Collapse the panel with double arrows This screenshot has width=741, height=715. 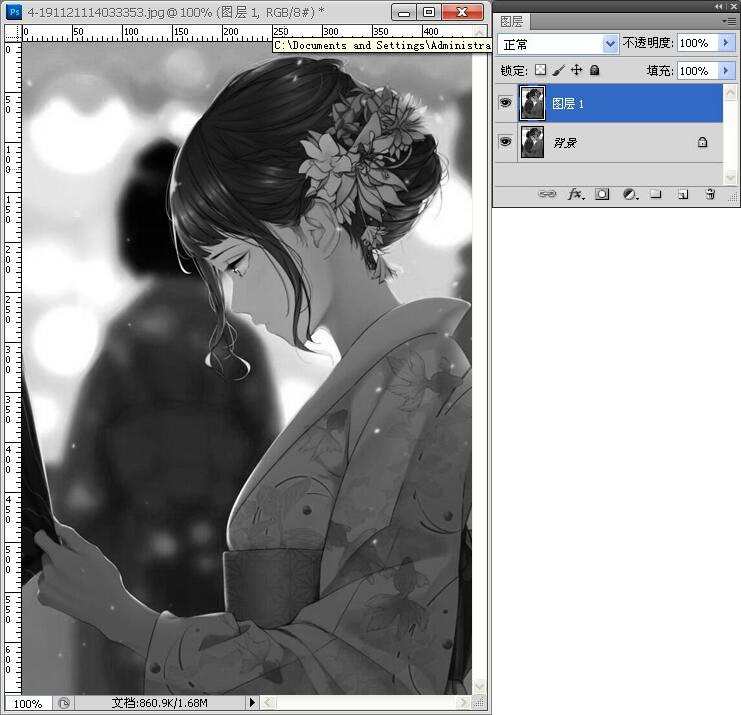tap(719, 6)
